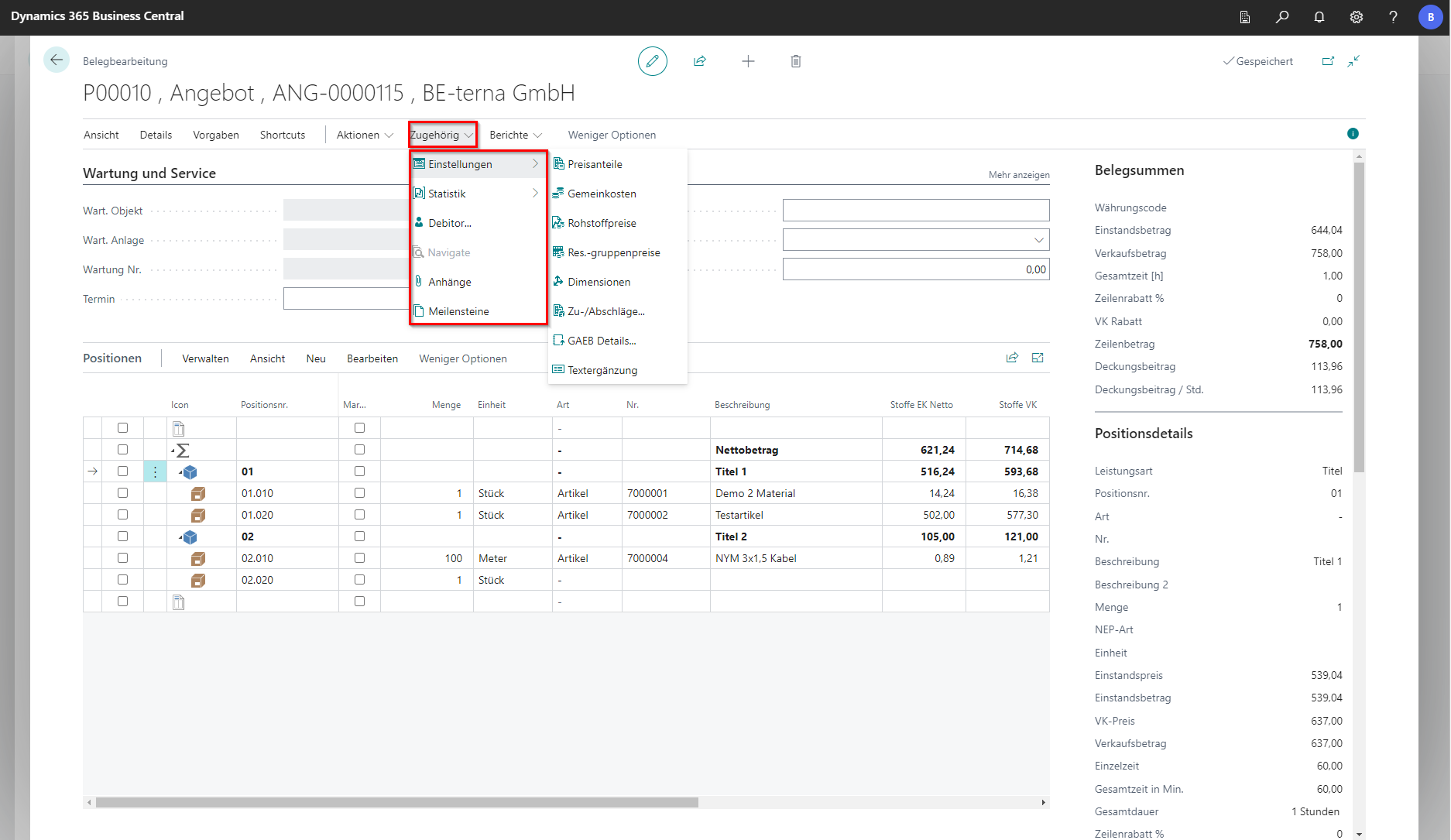Click the trash delete icon

795,61
